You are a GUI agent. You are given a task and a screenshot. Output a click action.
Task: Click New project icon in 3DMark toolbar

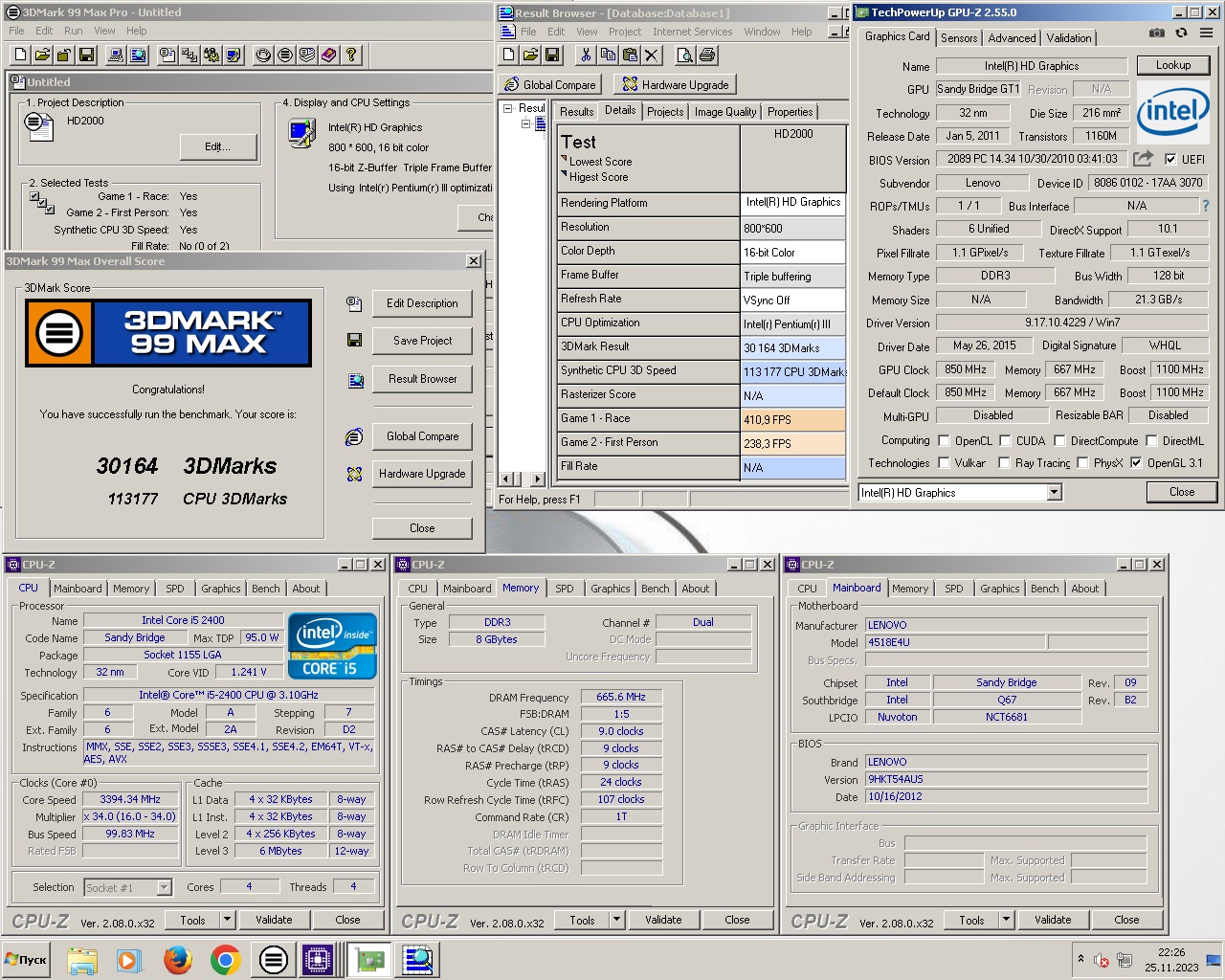20,56
